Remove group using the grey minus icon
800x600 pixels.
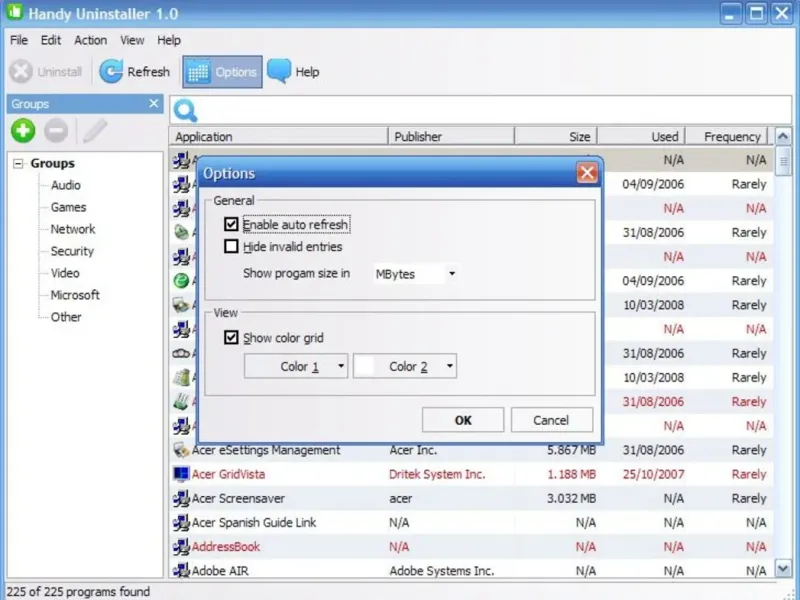pos(56,131)
